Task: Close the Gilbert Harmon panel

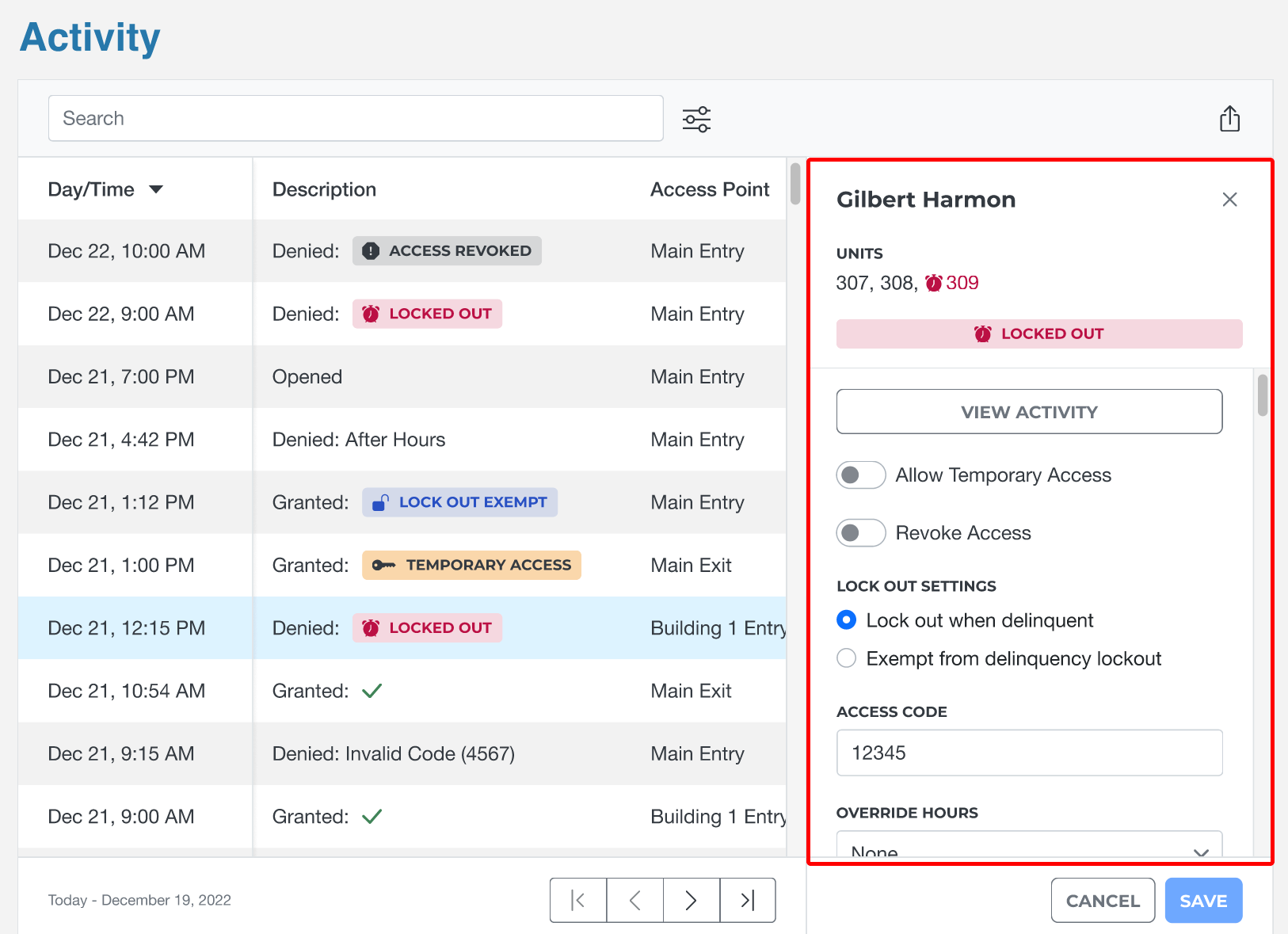Action: 1229,200
